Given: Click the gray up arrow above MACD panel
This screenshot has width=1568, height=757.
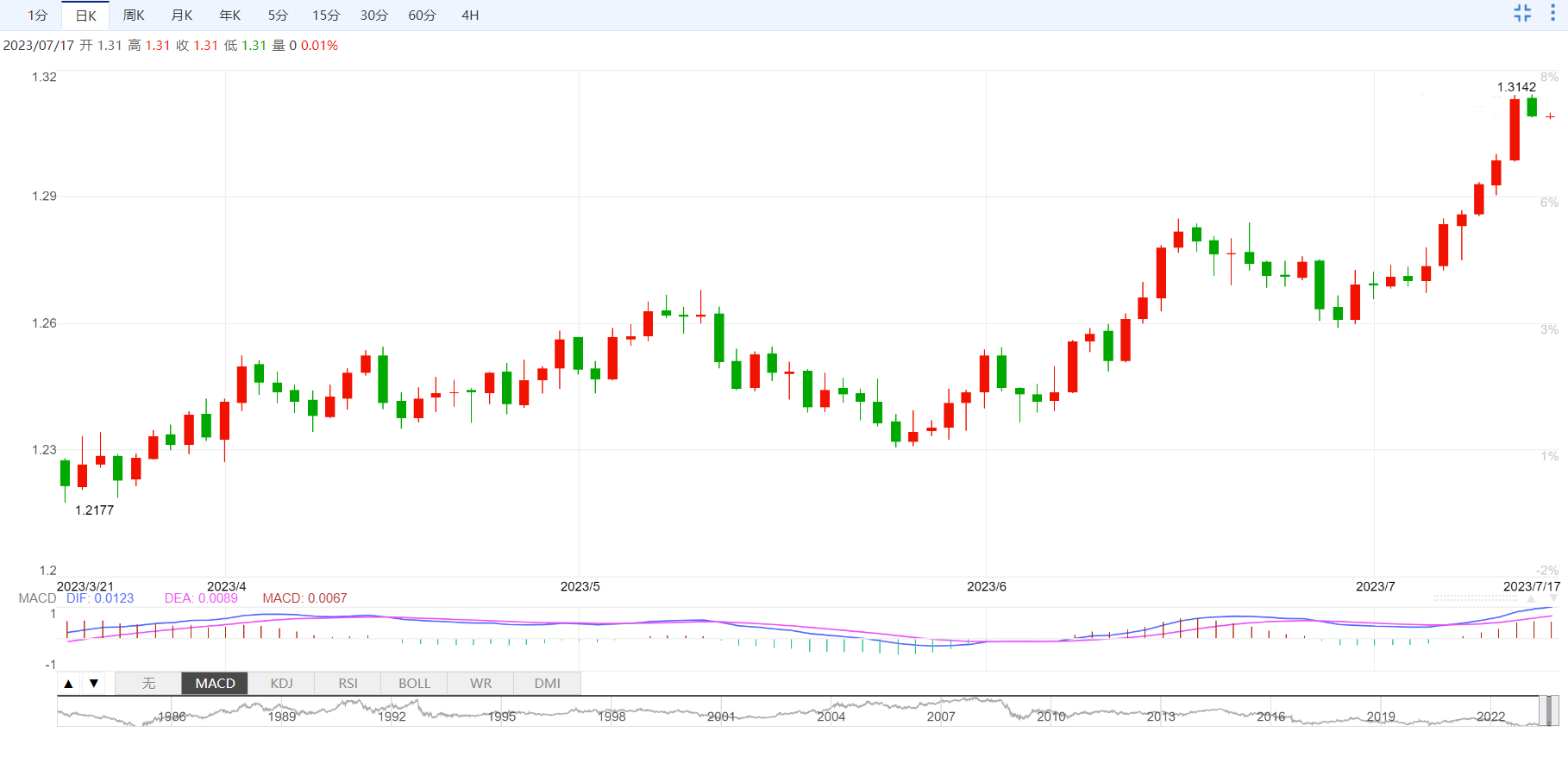Looking at the screenshot, I should 1531,598.
